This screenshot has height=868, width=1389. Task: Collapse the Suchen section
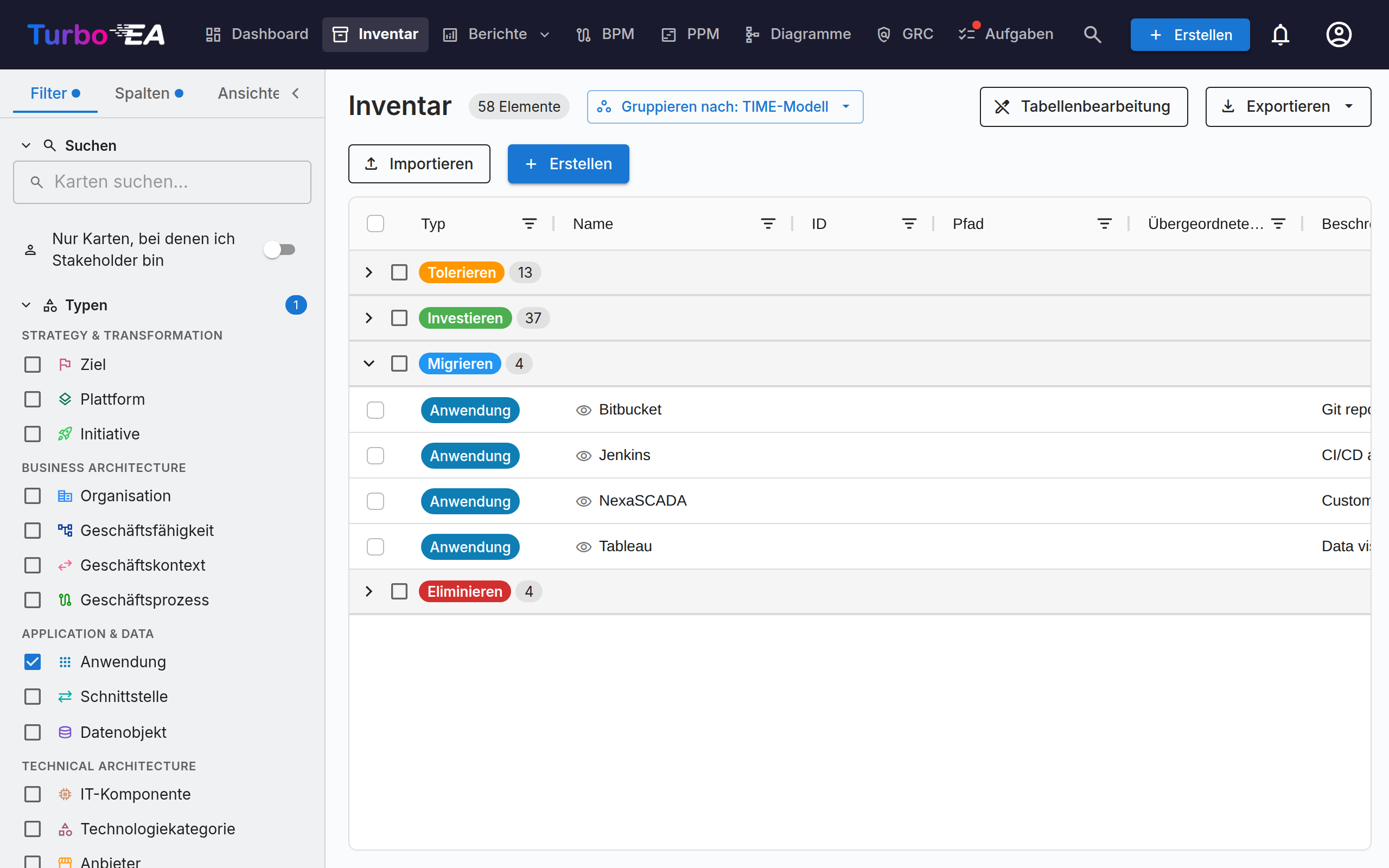point(27,146)
